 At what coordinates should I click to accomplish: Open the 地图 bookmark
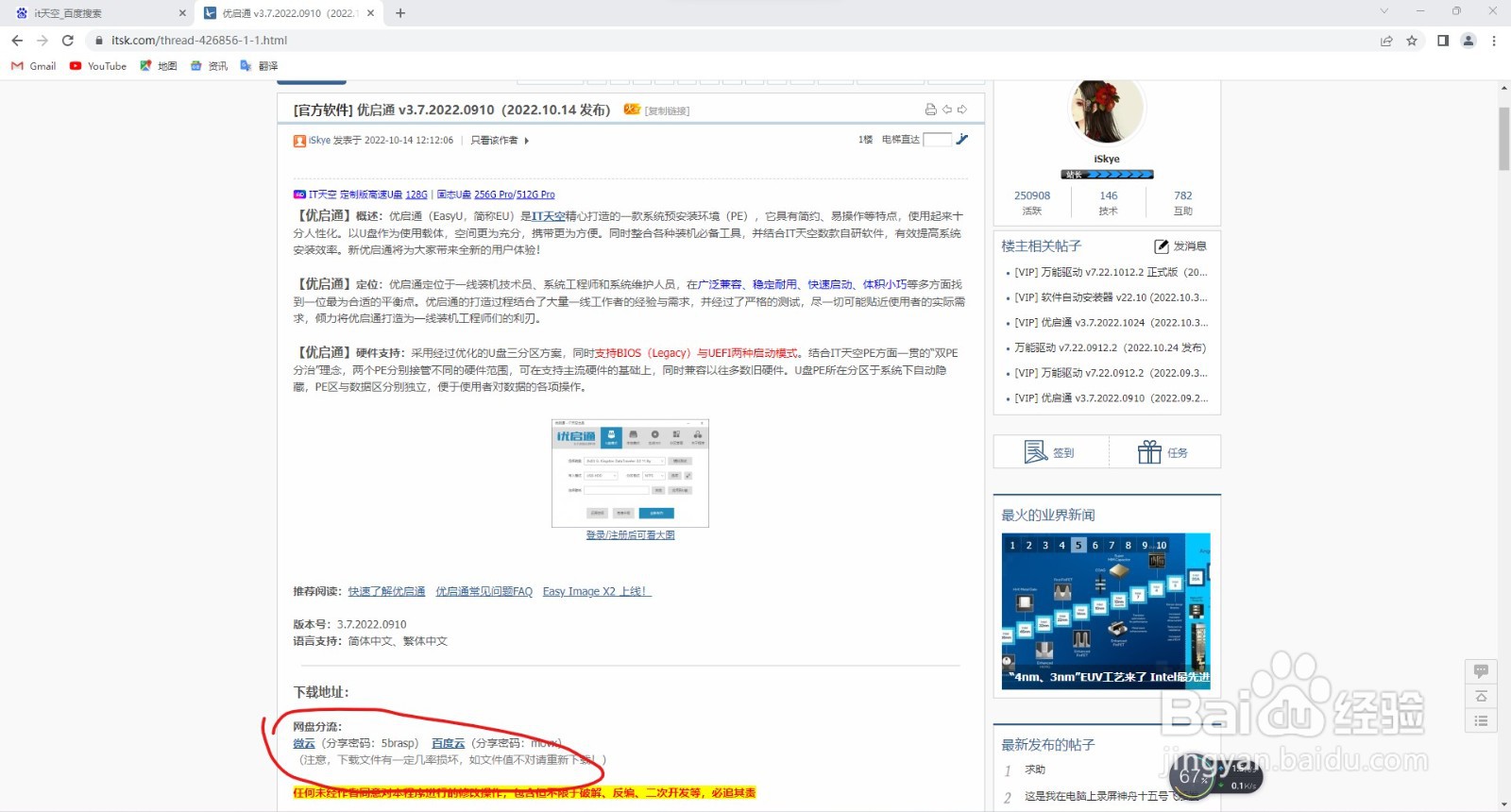pos(159,66)
